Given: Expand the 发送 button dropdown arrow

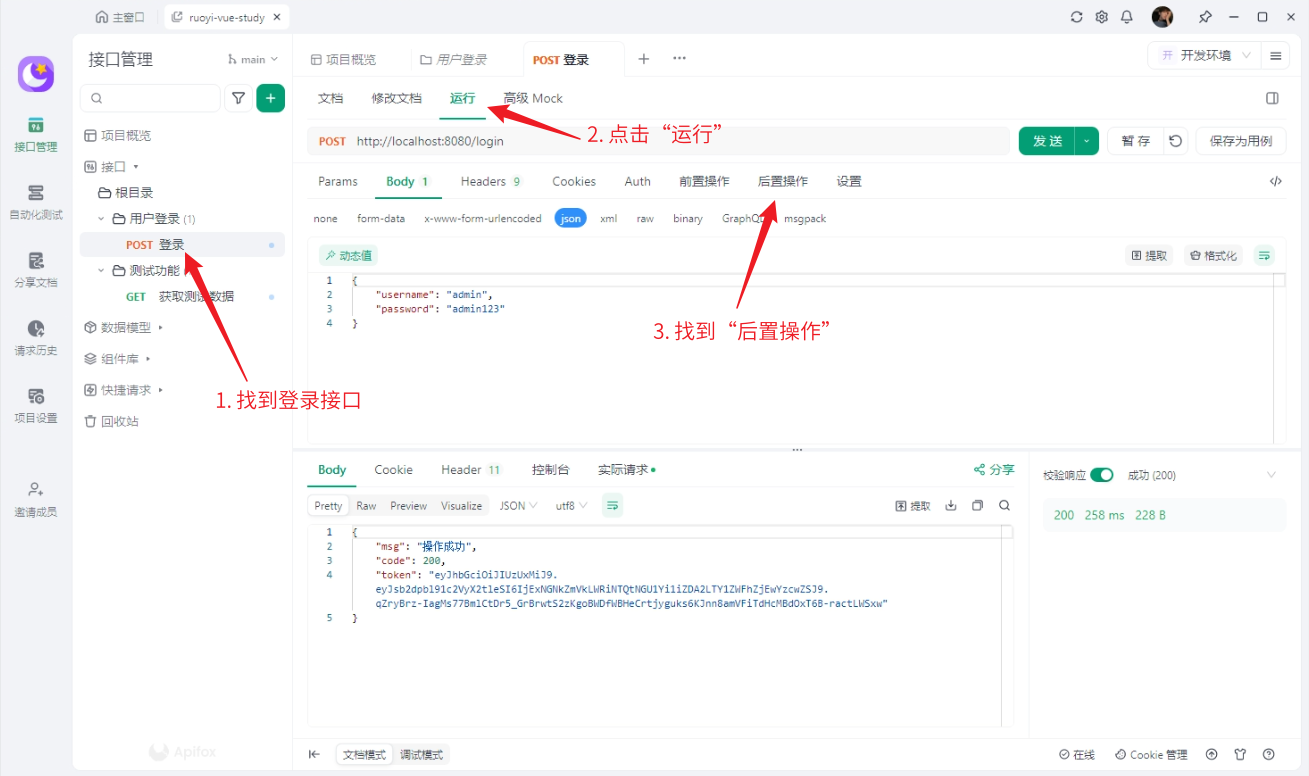Looking at the screenshot, I should pyautogui.click(x=1087, y=141).
